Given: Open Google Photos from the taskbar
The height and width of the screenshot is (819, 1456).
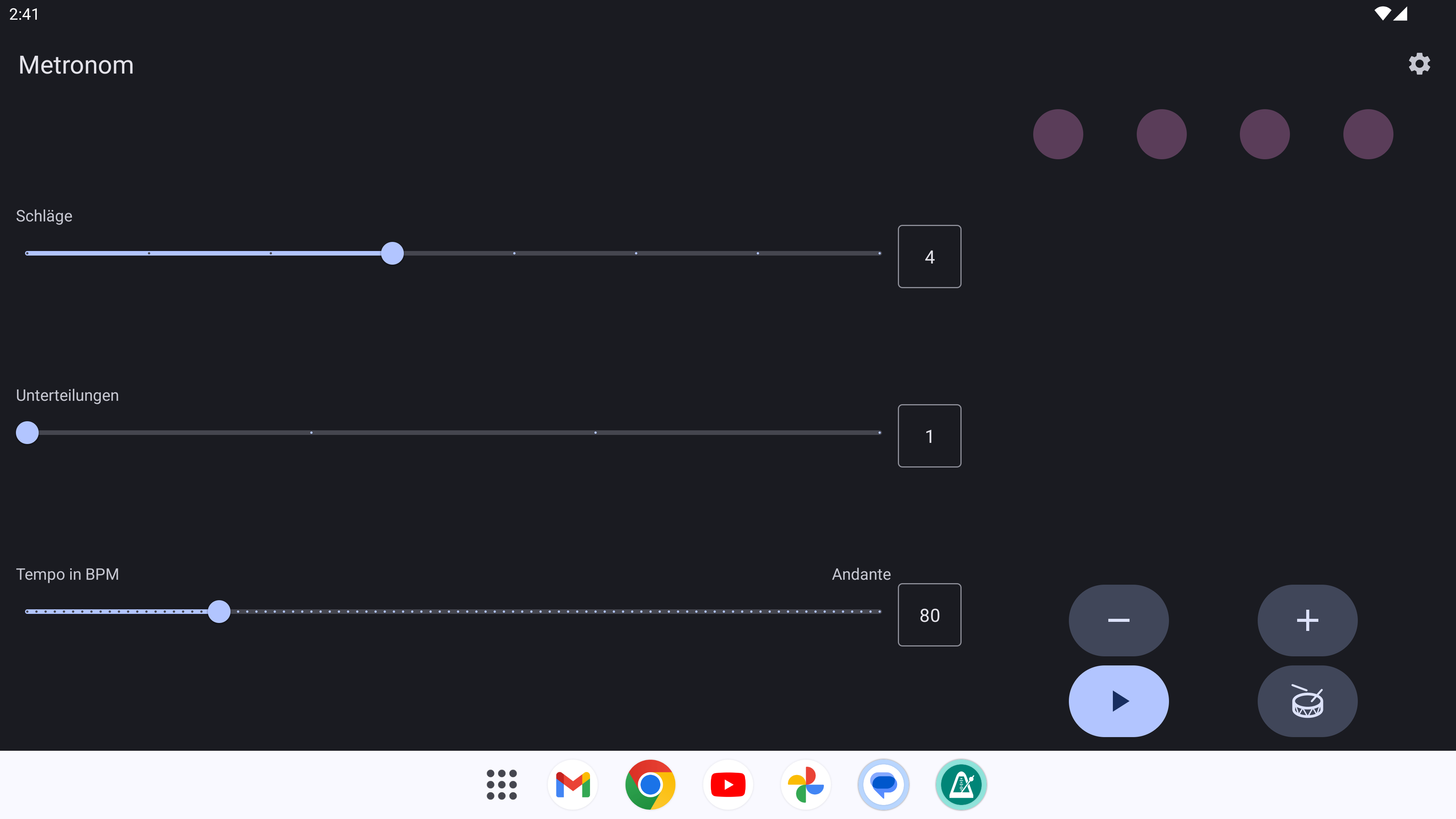Looking at the screenshot, I should coord(805,784).
